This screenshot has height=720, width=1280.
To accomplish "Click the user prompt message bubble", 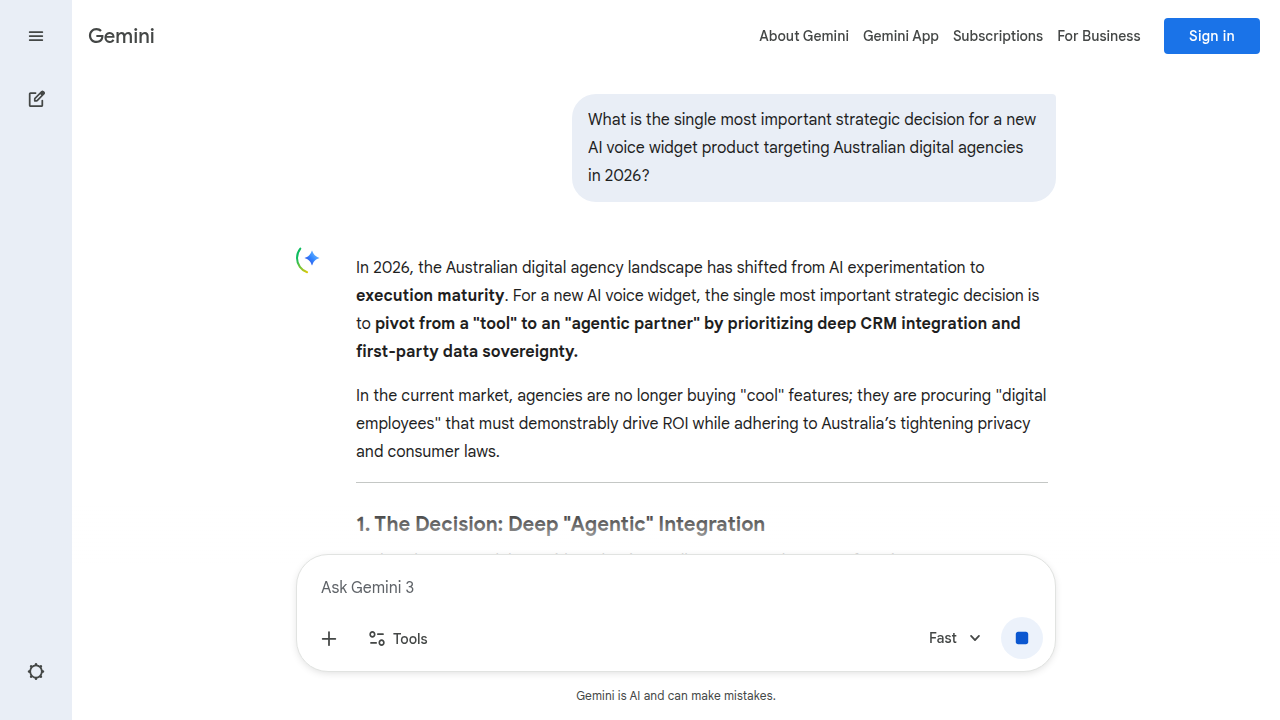I will pyautogui.click(x=813, y=148).
